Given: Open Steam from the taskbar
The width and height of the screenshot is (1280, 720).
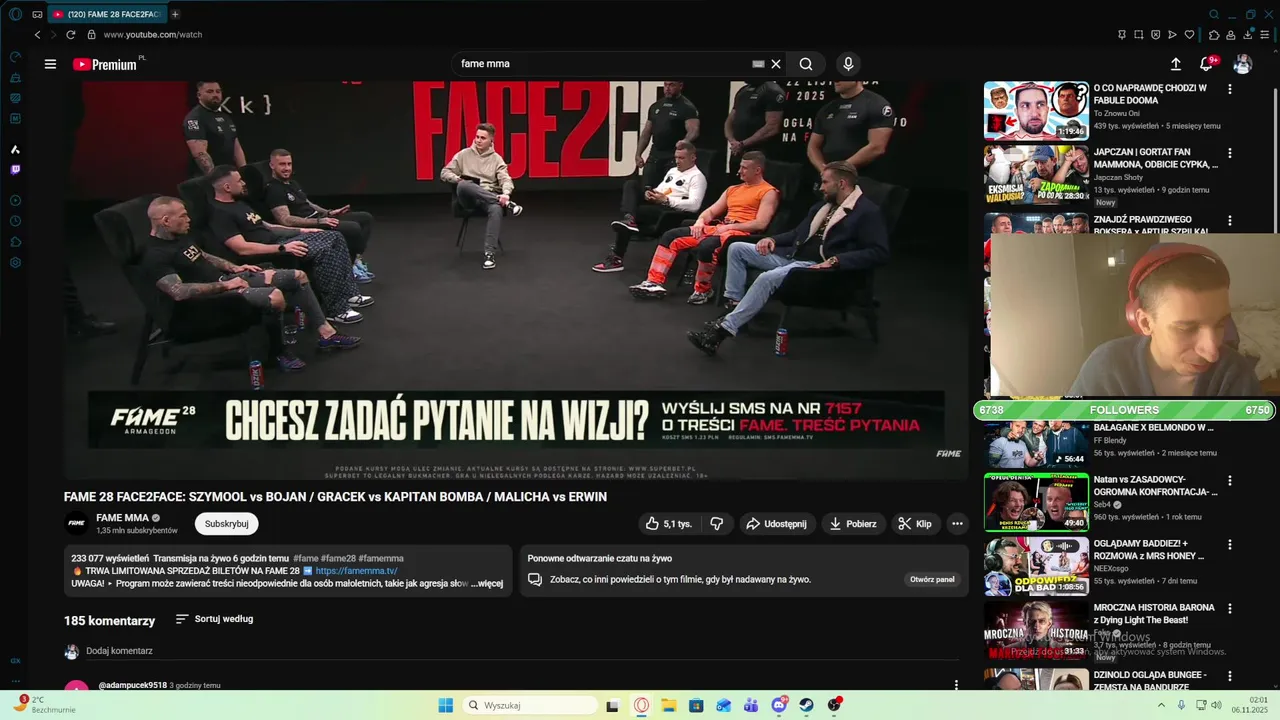Looking at the screenshot, I should pos(806,705).
